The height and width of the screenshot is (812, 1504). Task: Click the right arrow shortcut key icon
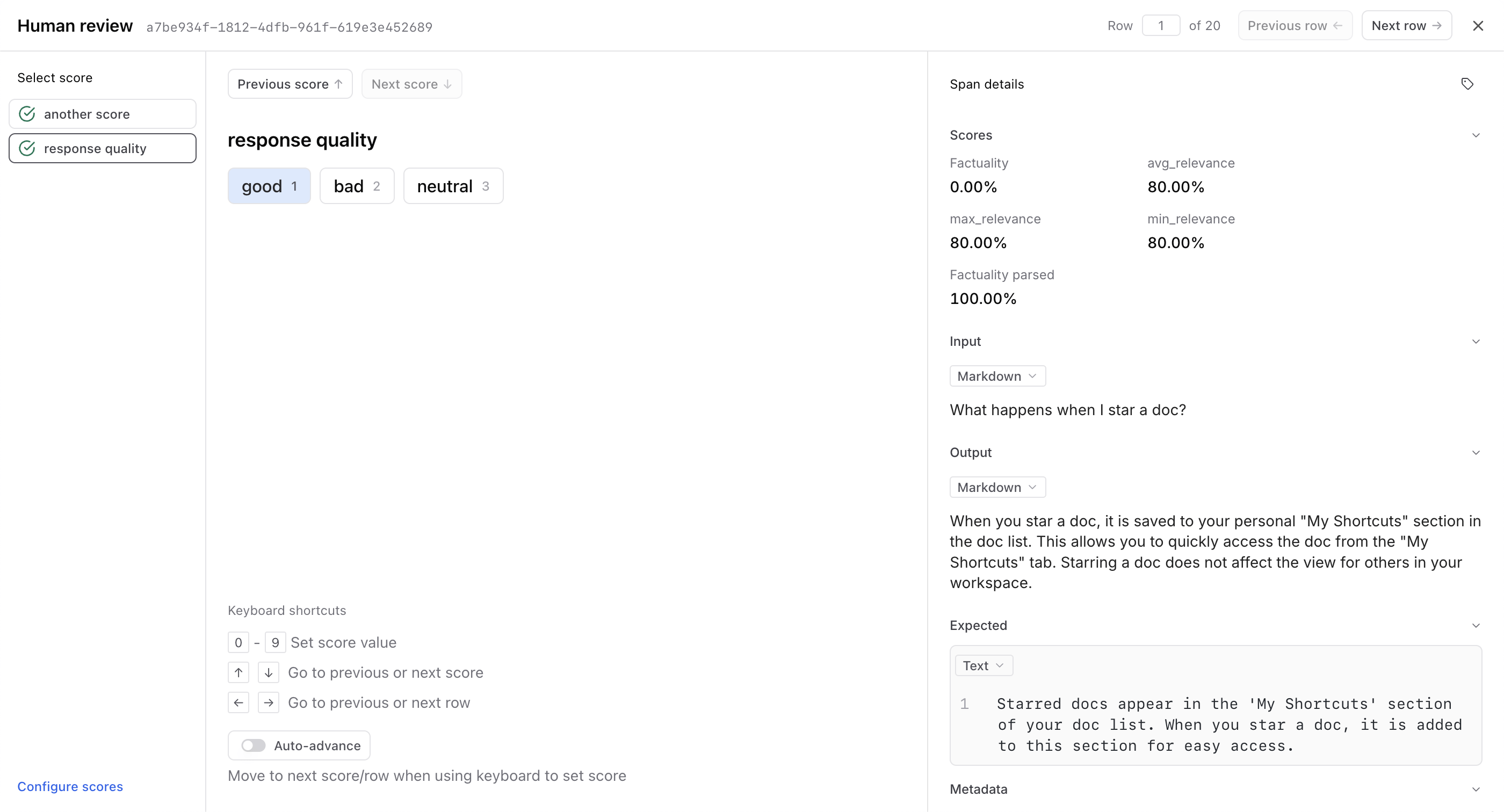269,703
